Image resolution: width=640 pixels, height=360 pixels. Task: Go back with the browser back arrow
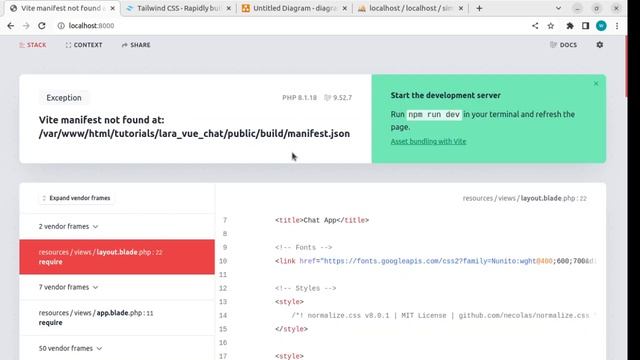pos(11,26)
